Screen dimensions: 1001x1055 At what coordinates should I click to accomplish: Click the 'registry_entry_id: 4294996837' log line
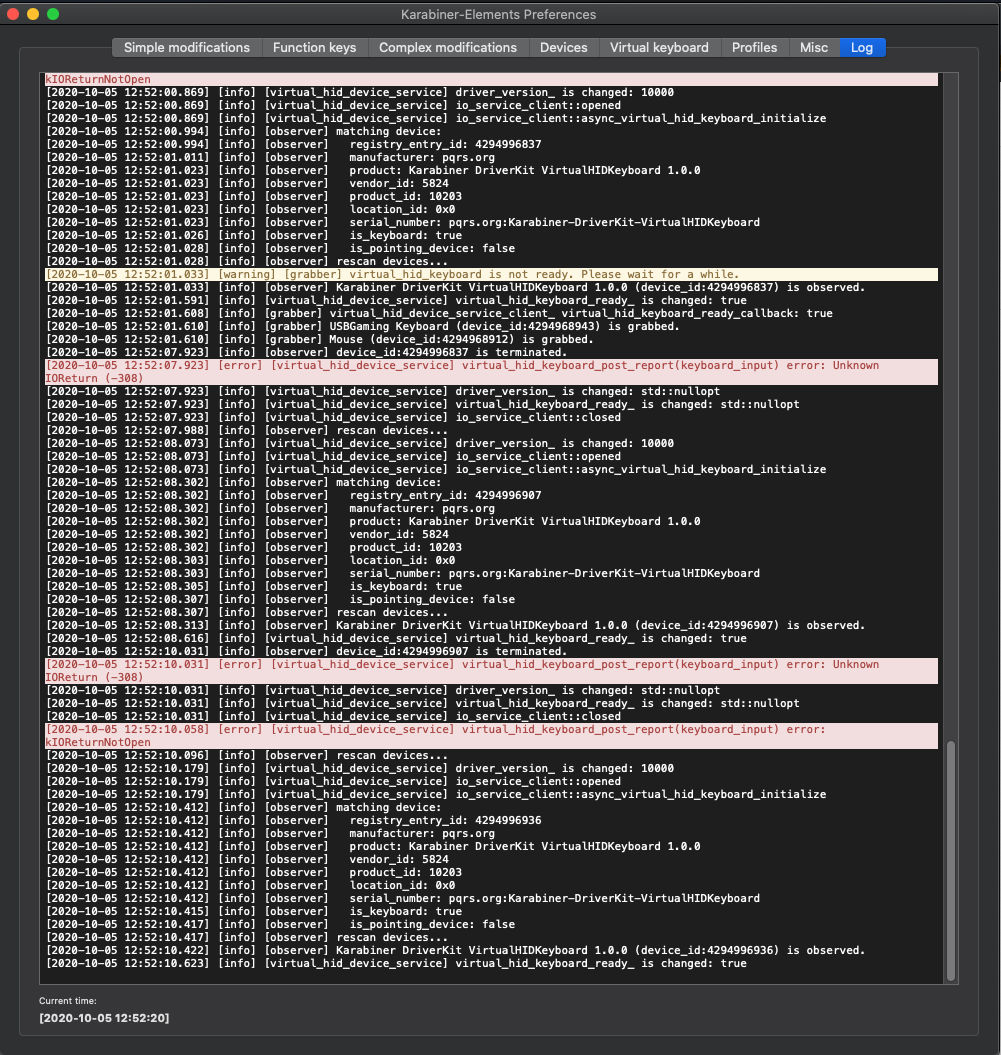pos(293,144)
